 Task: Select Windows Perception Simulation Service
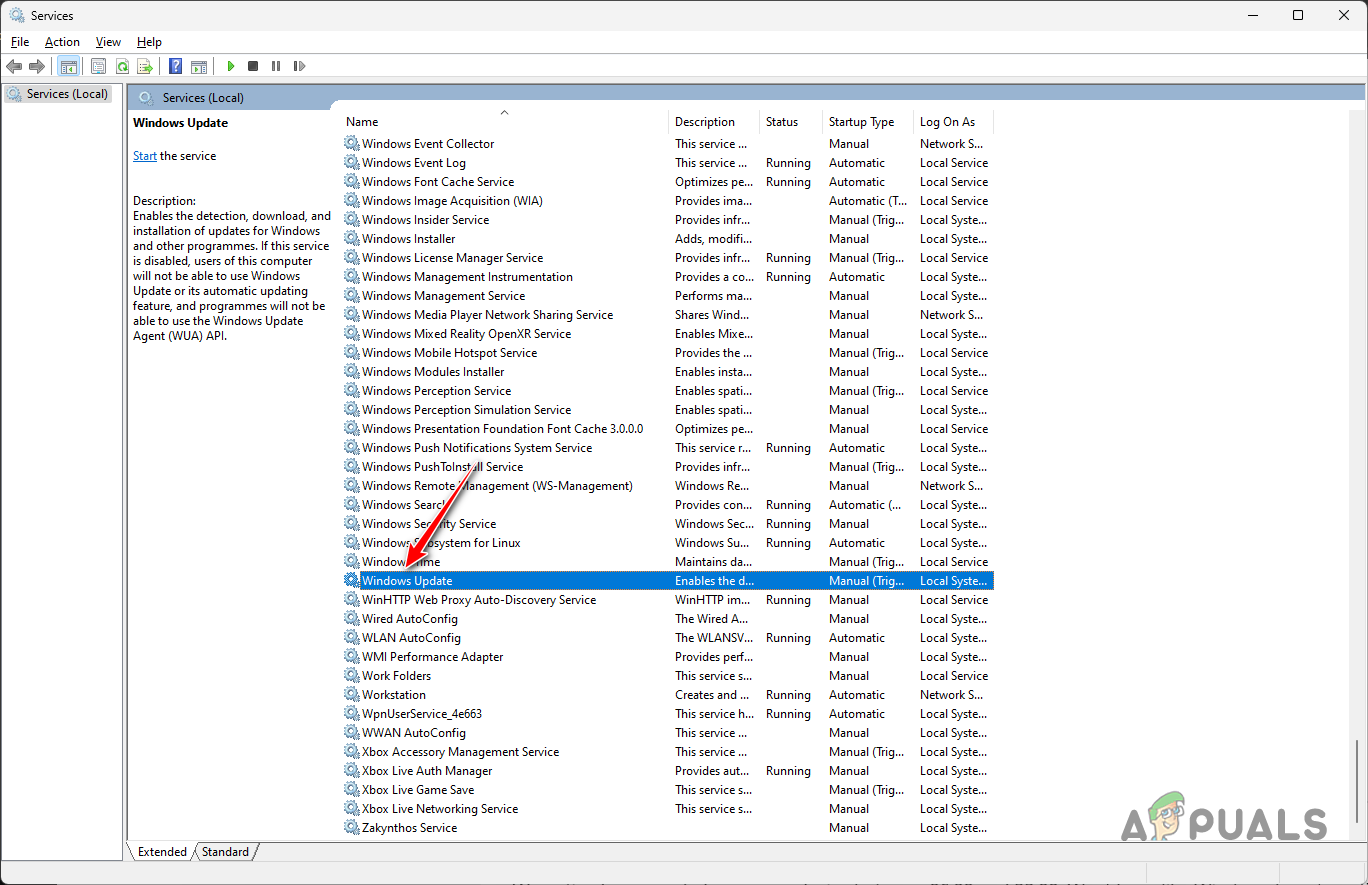[667, 410]
